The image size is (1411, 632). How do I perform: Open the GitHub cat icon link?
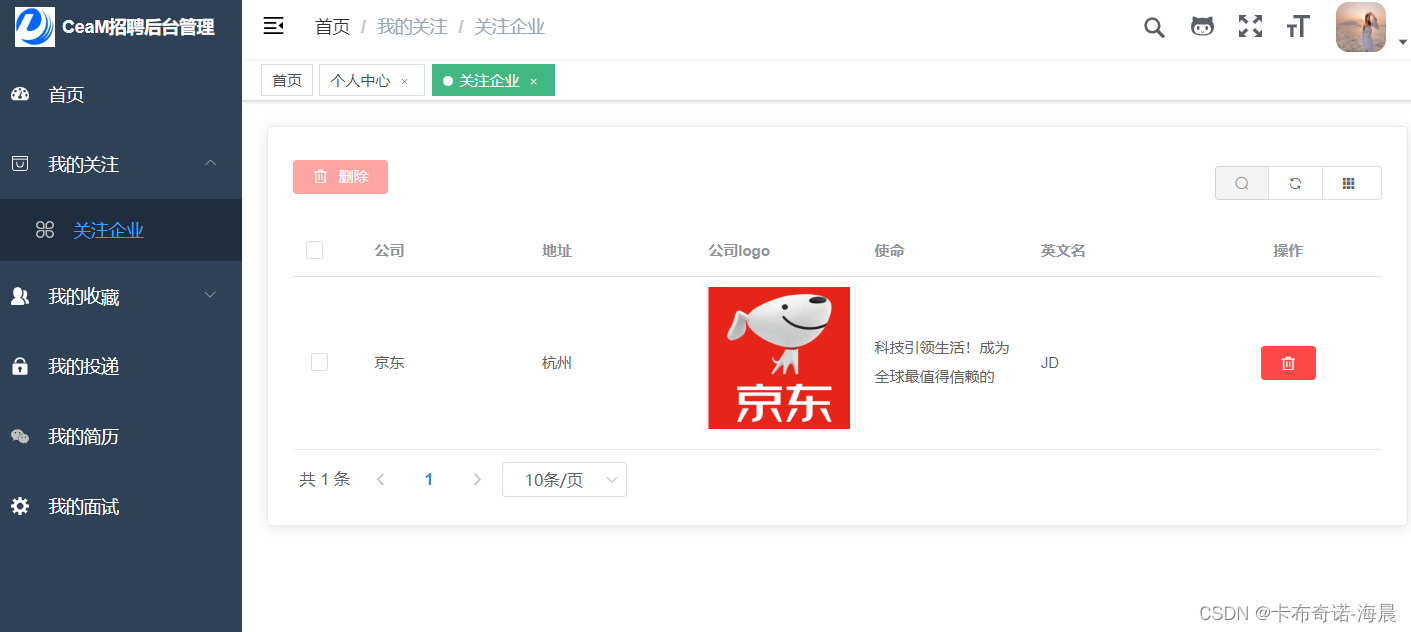point(1202,27)
